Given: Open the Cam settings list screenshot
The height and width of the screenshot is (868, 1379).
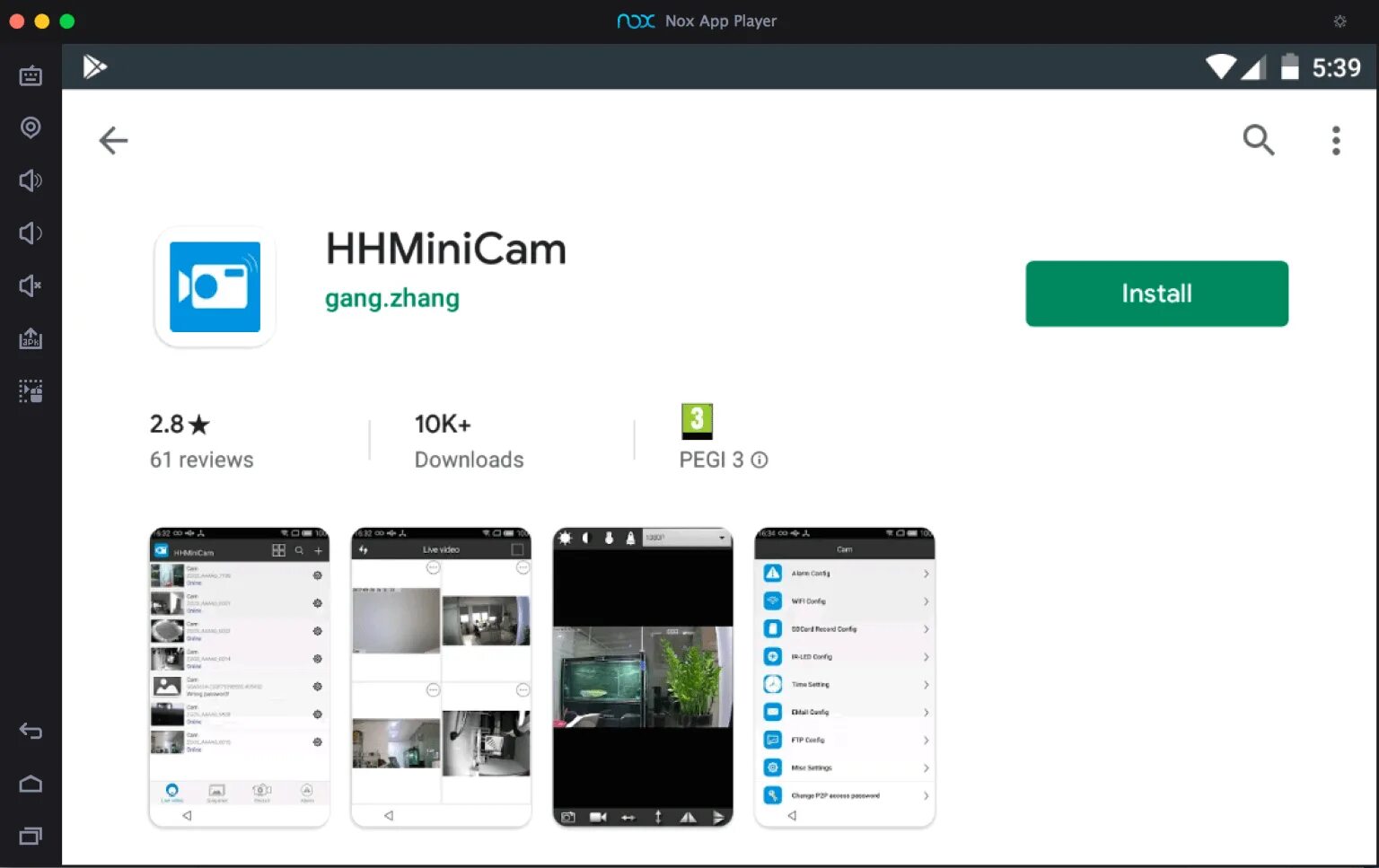Looking at the screenshot, I should pyautogui.click(x=845, y=677).
